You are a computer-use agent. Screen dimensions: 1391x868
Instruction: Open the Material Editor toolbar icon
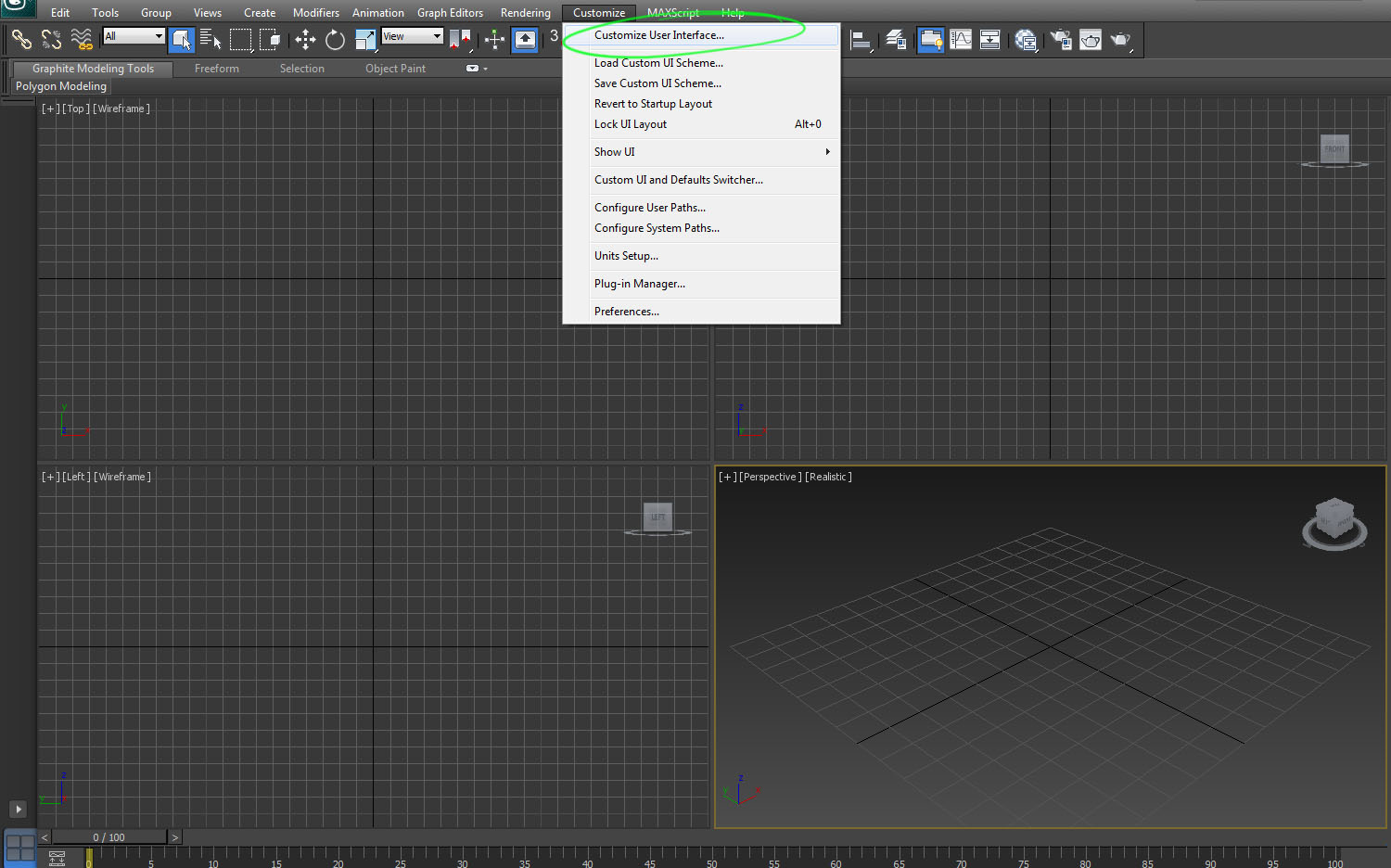tap(1025, 39)
